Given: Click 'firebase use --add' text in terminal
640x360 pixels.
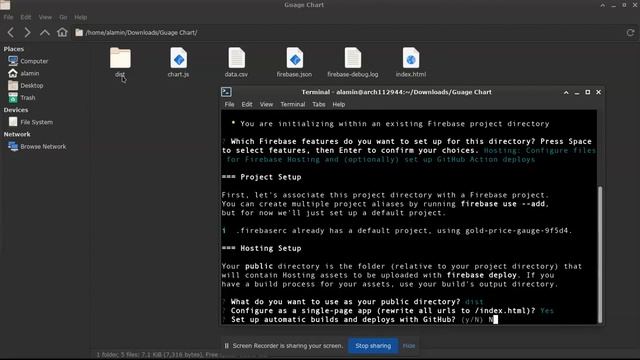Looking at the screenshot, I should pos(504,204).
